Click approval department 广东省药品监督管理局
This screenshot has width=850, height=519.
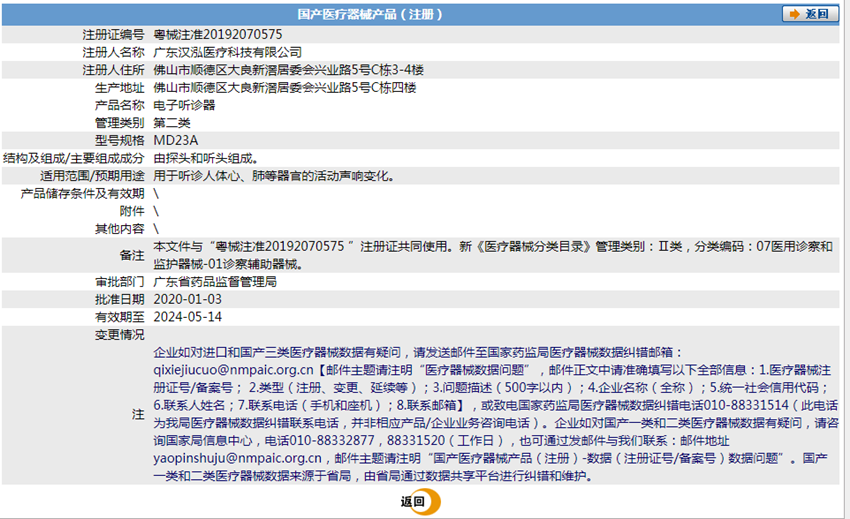[x=215, y=281]
